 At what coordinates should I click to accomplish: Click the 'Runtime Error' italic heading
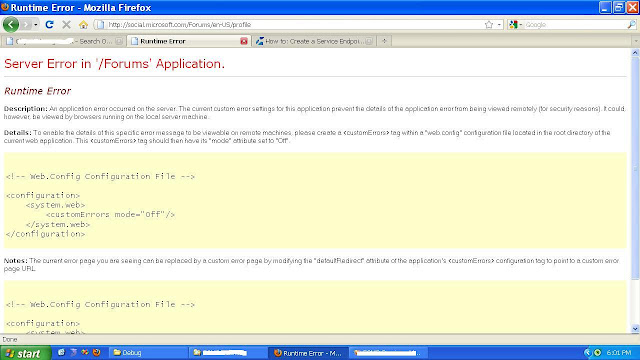coord(38,91)
